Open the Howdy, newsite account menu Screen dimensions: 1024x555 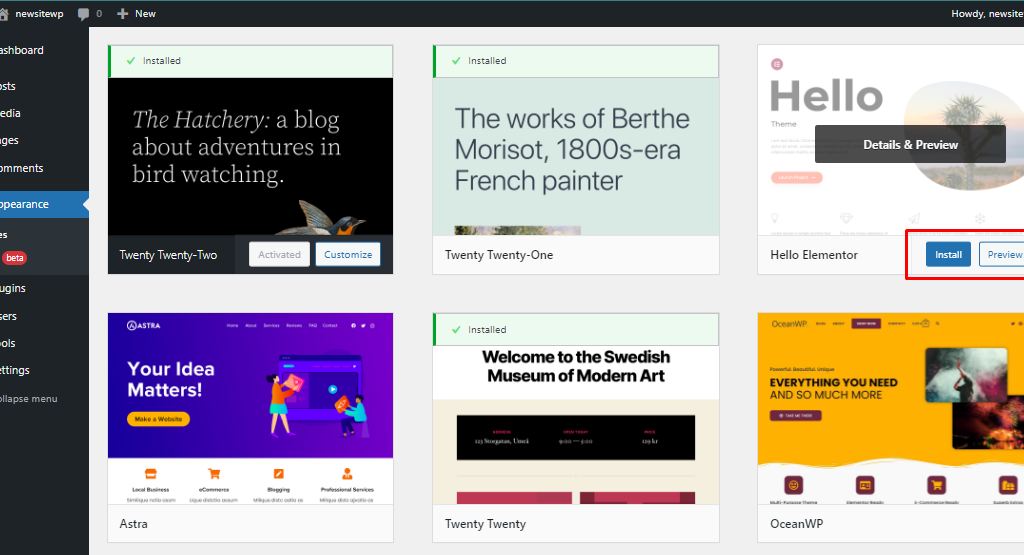pos(987,14)
